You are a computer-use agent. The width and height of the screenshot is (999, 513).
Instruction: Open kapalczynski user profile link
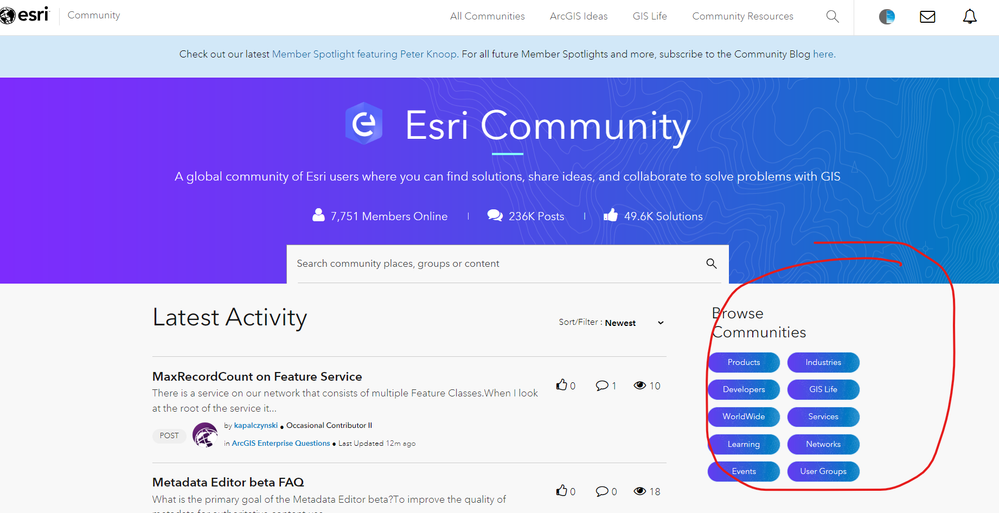255,425
